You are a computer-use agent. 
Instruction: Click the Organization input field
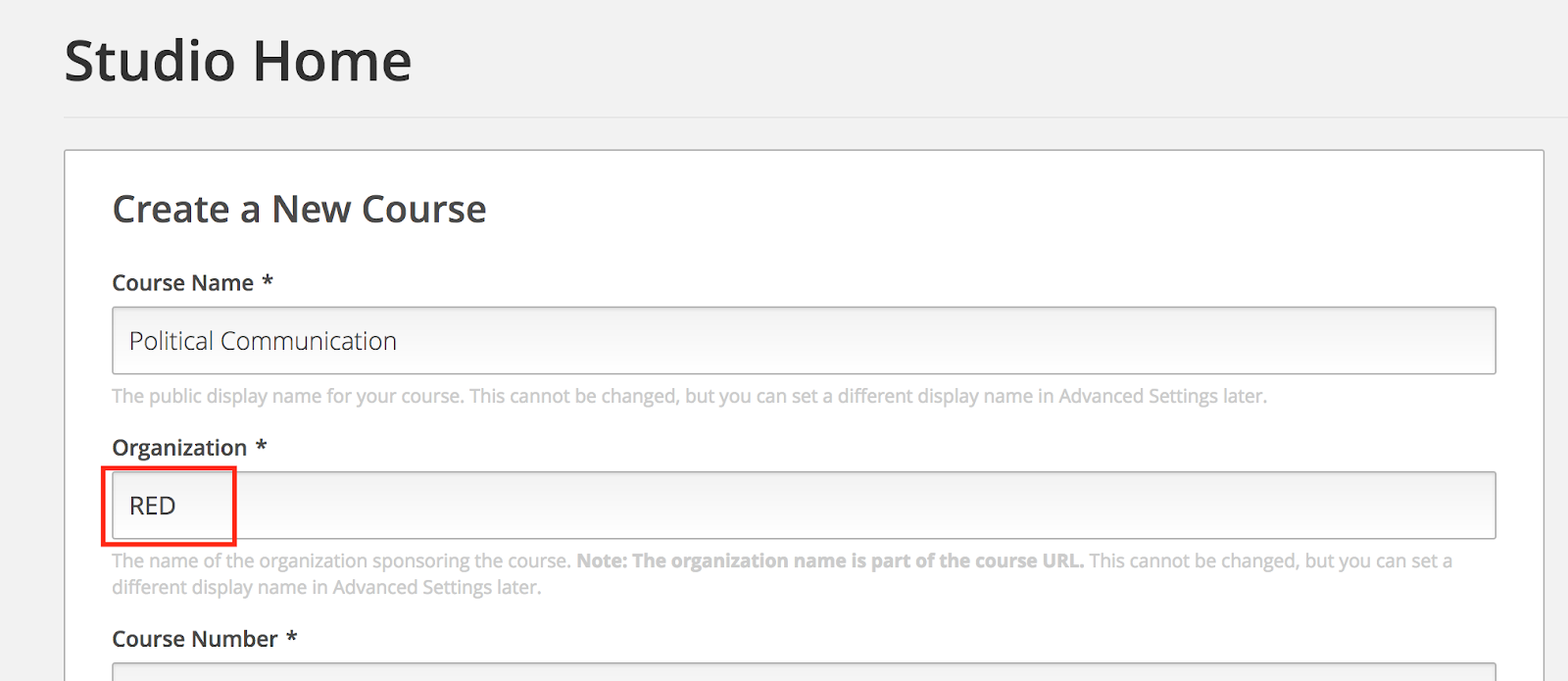click(784, 505)
